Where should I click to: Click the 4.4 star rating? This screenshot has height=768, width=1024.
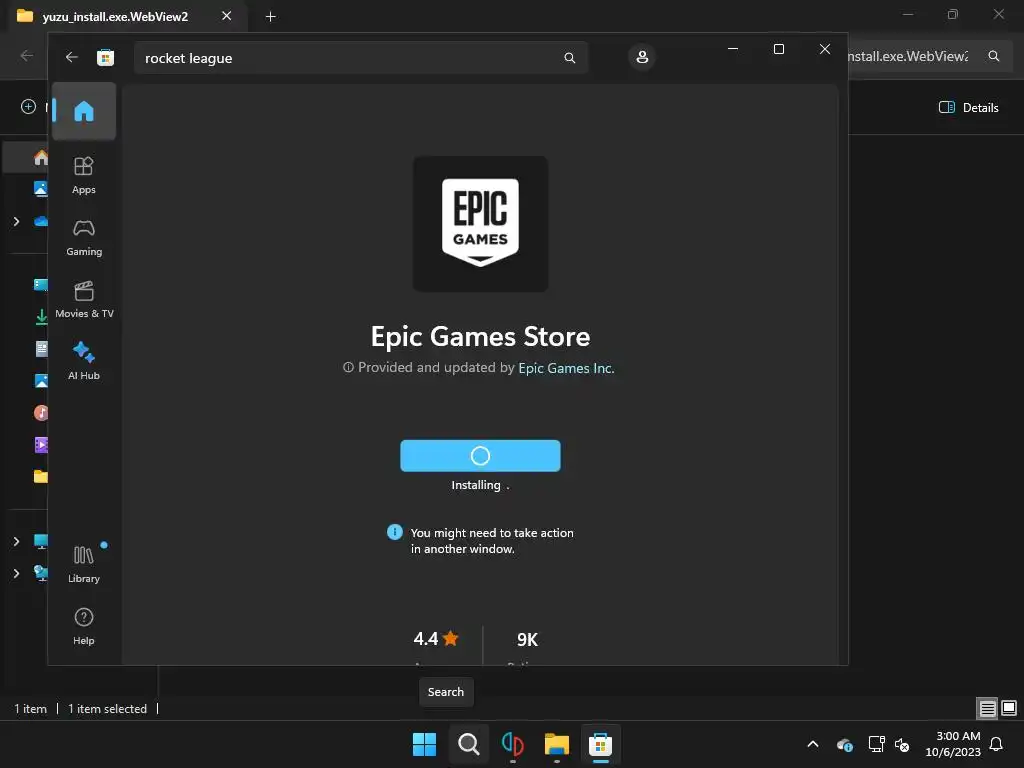(436, 639)
